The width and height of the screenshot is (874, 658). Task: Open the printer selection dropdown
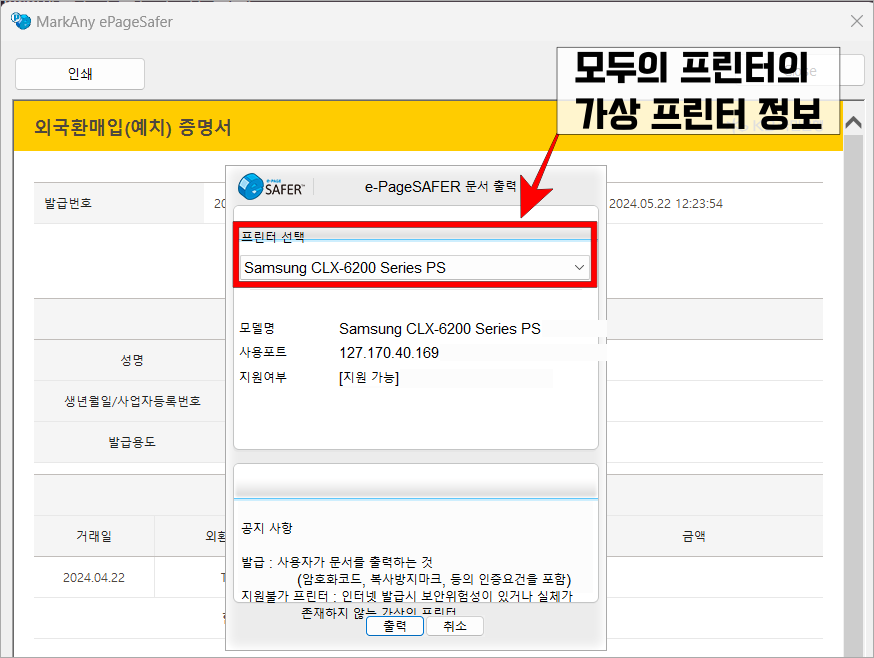click(x=414, y=267)
